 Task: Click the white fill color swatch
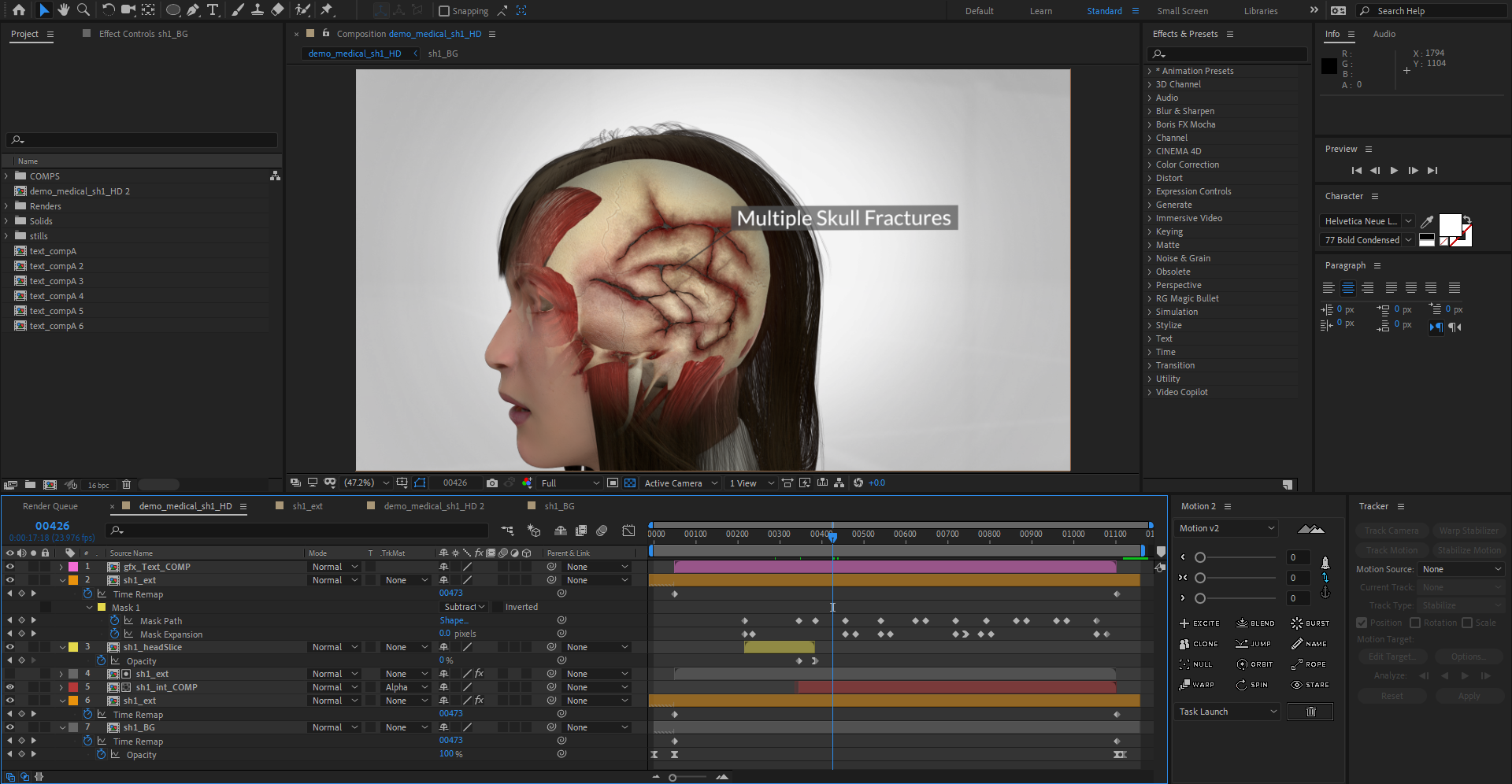tap(1449, 224)
